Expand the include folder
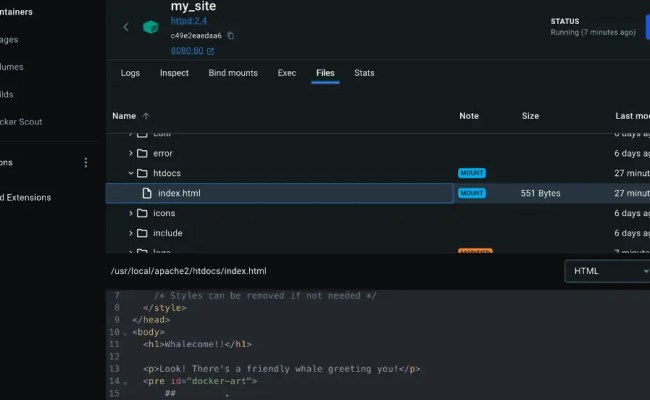This screenshot has height=400, width=650. (131, 233)
